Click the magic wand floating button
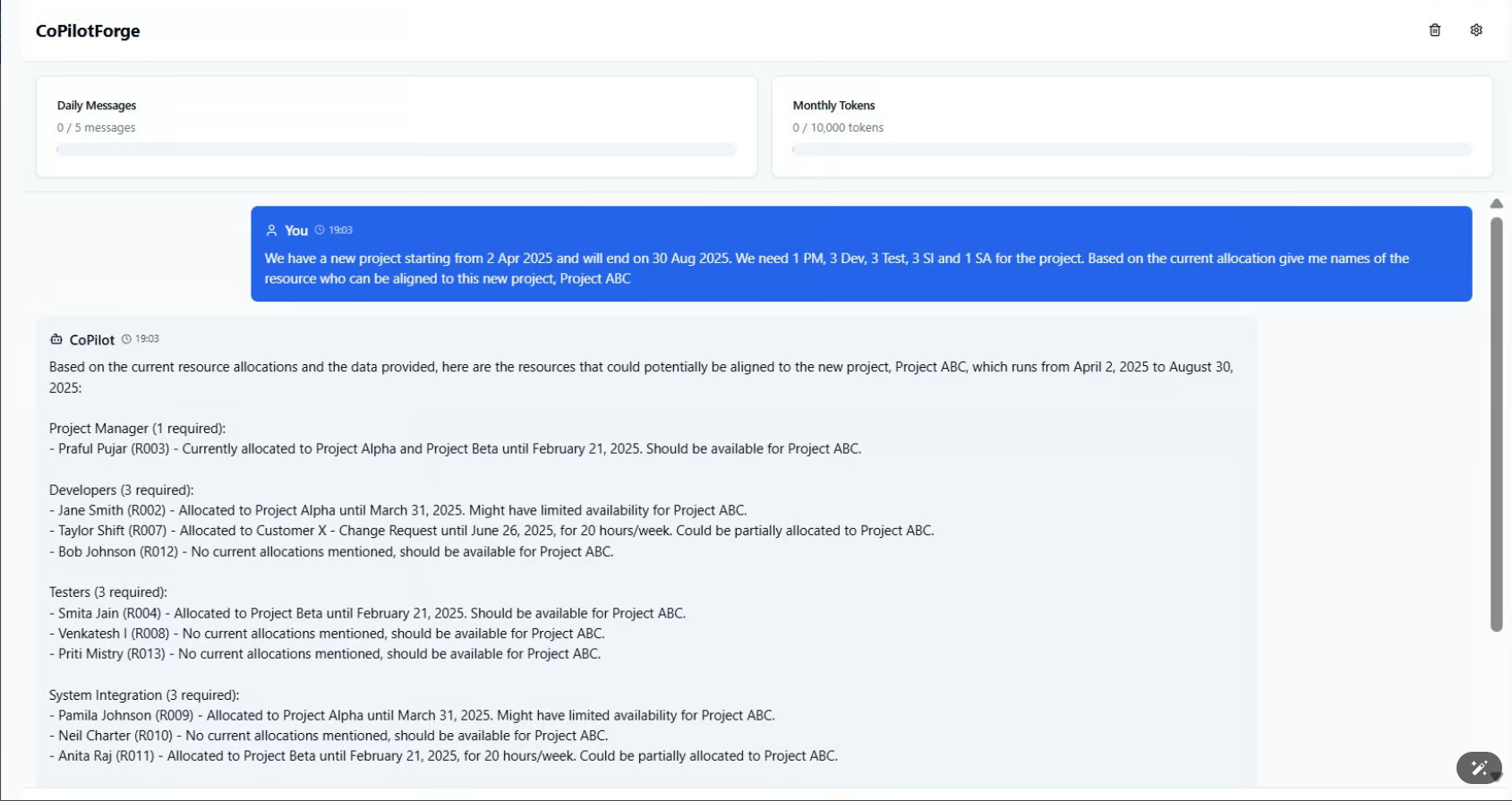Image resolution: width=1512 pixels, height=801 pixels. [x=1479, y=768]
